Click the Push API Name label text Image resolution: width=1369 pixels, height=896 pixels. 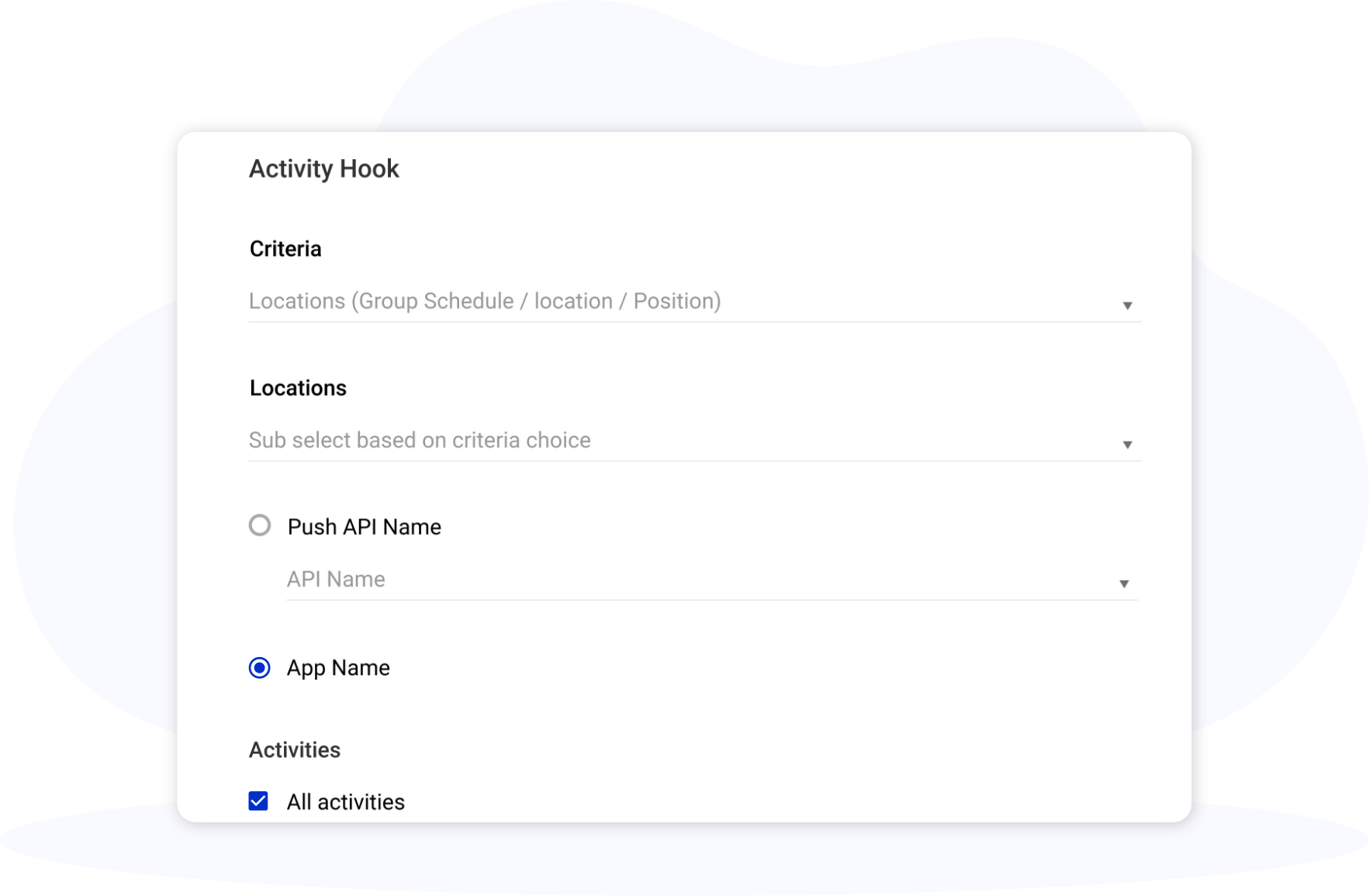364,527
